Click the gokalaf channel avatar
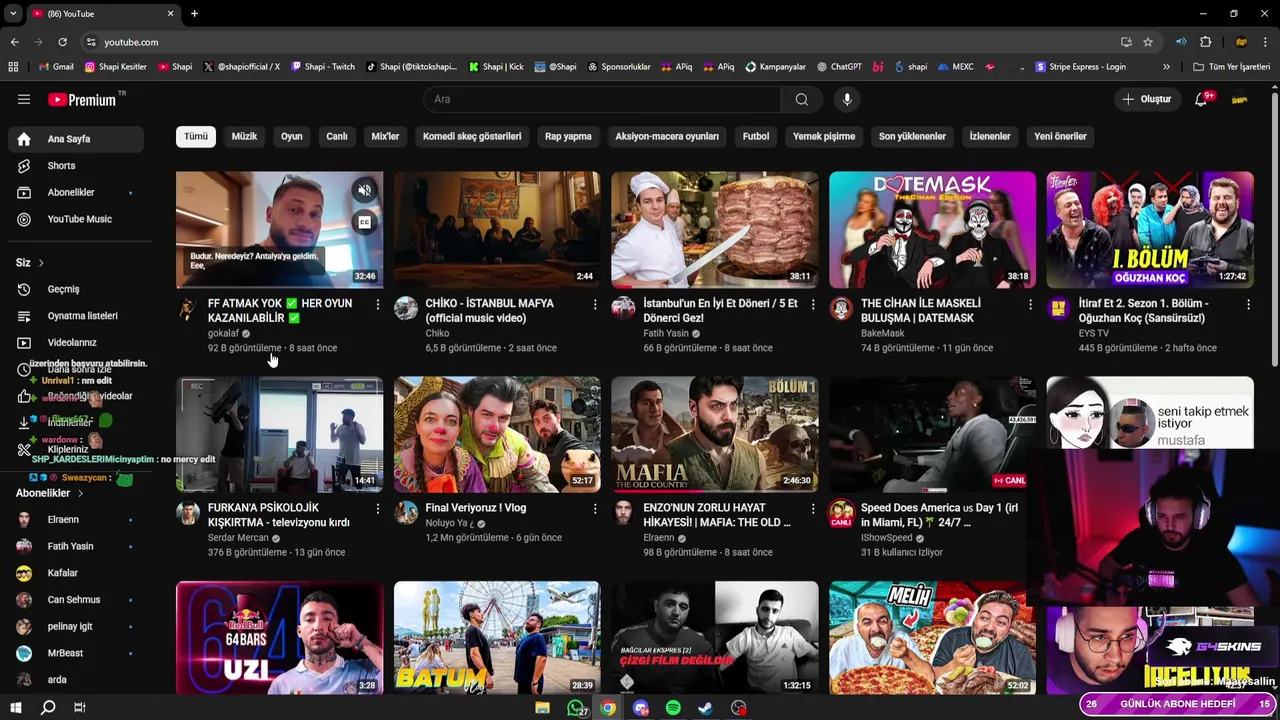This screenshot has height=720, width=1280. pyautogui.click(x=188, y=308)
